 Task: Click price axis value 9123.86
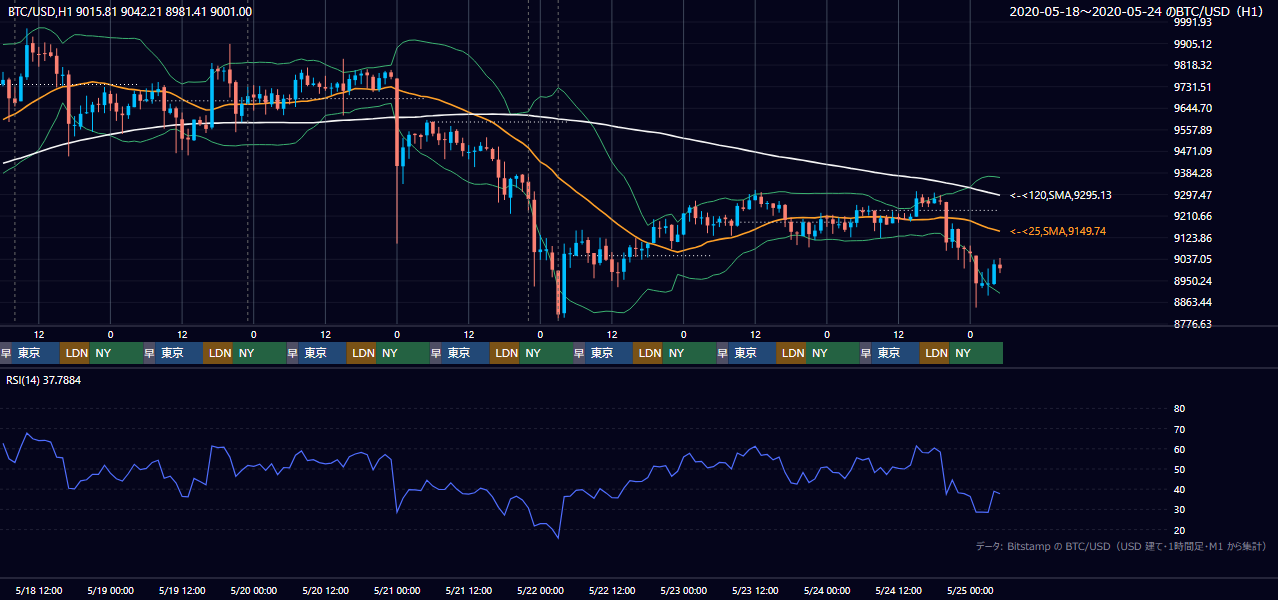pyautogui.click(x=1193, y=238)
